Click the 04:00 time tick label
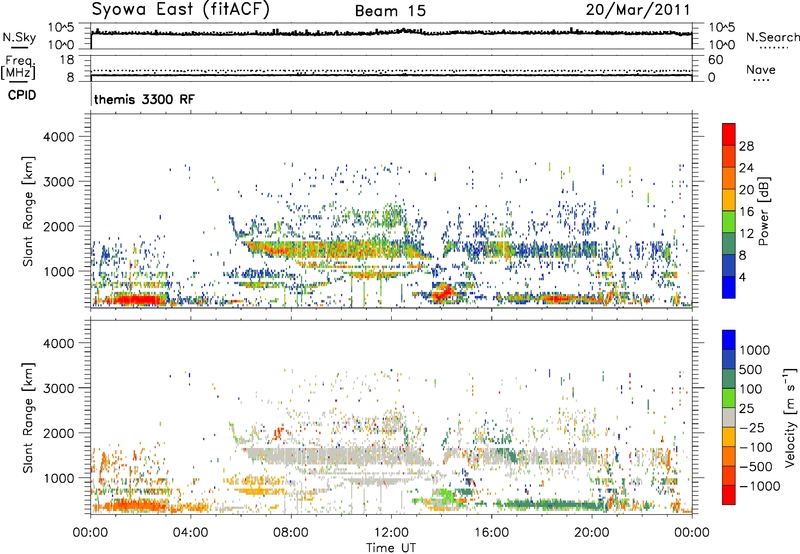800x554 pixels. 190,533
